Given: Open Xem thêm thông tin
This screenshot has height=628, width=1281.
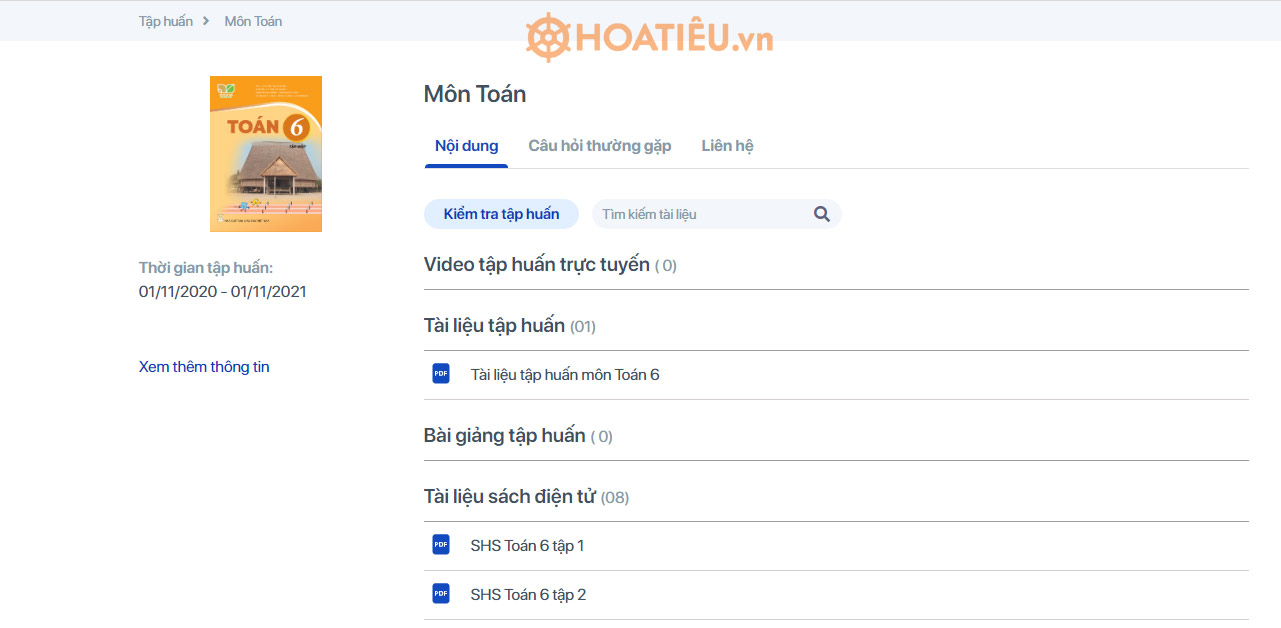Looking at the screenshot, I should tap(203, 366).
